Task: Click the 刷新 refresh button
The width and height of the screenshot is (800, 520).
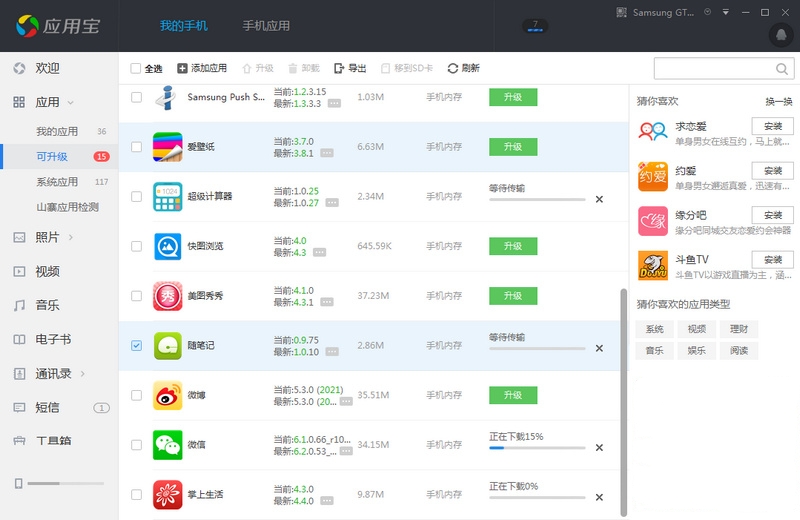Action: click(463, 68)
